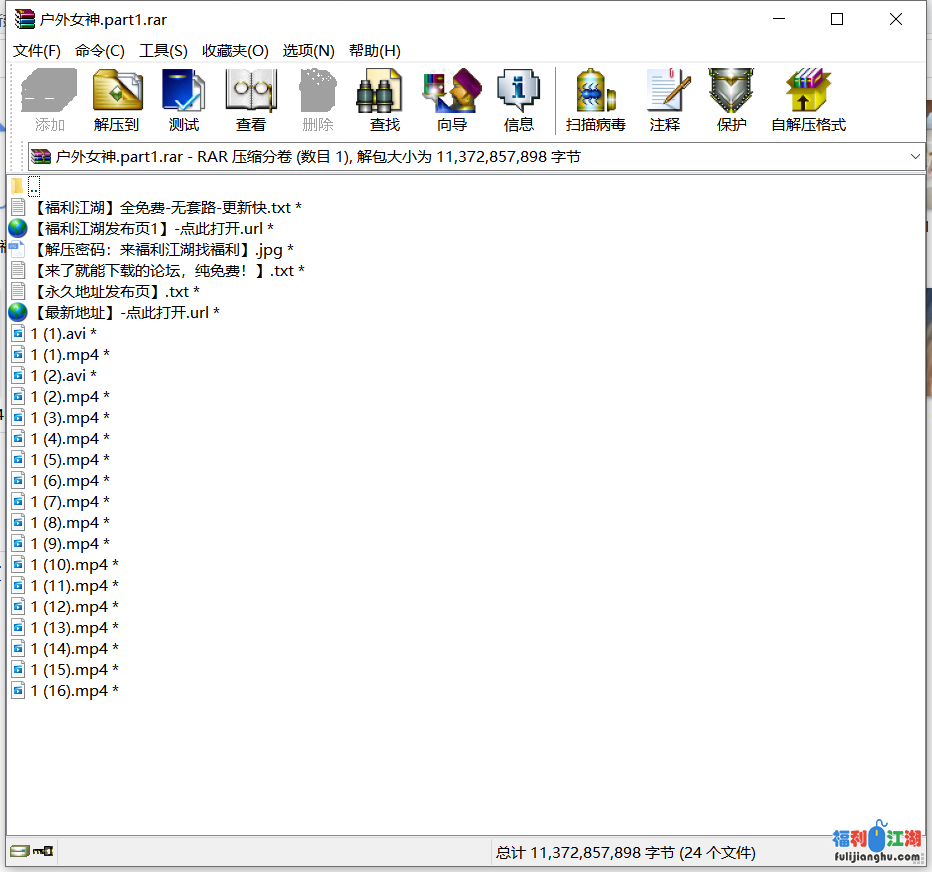
Task: Open the Options (选项) menu
Action: 308,51
